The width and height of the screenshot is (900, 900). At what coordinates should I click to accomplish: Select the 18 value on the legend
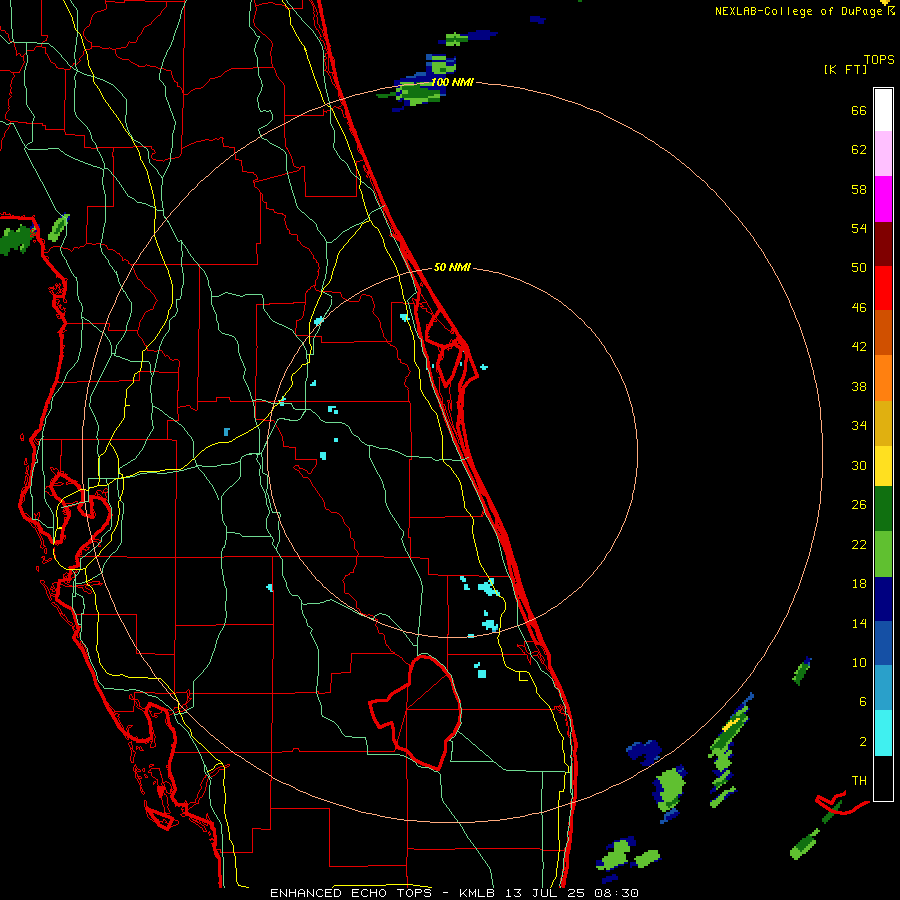(859, 584)
